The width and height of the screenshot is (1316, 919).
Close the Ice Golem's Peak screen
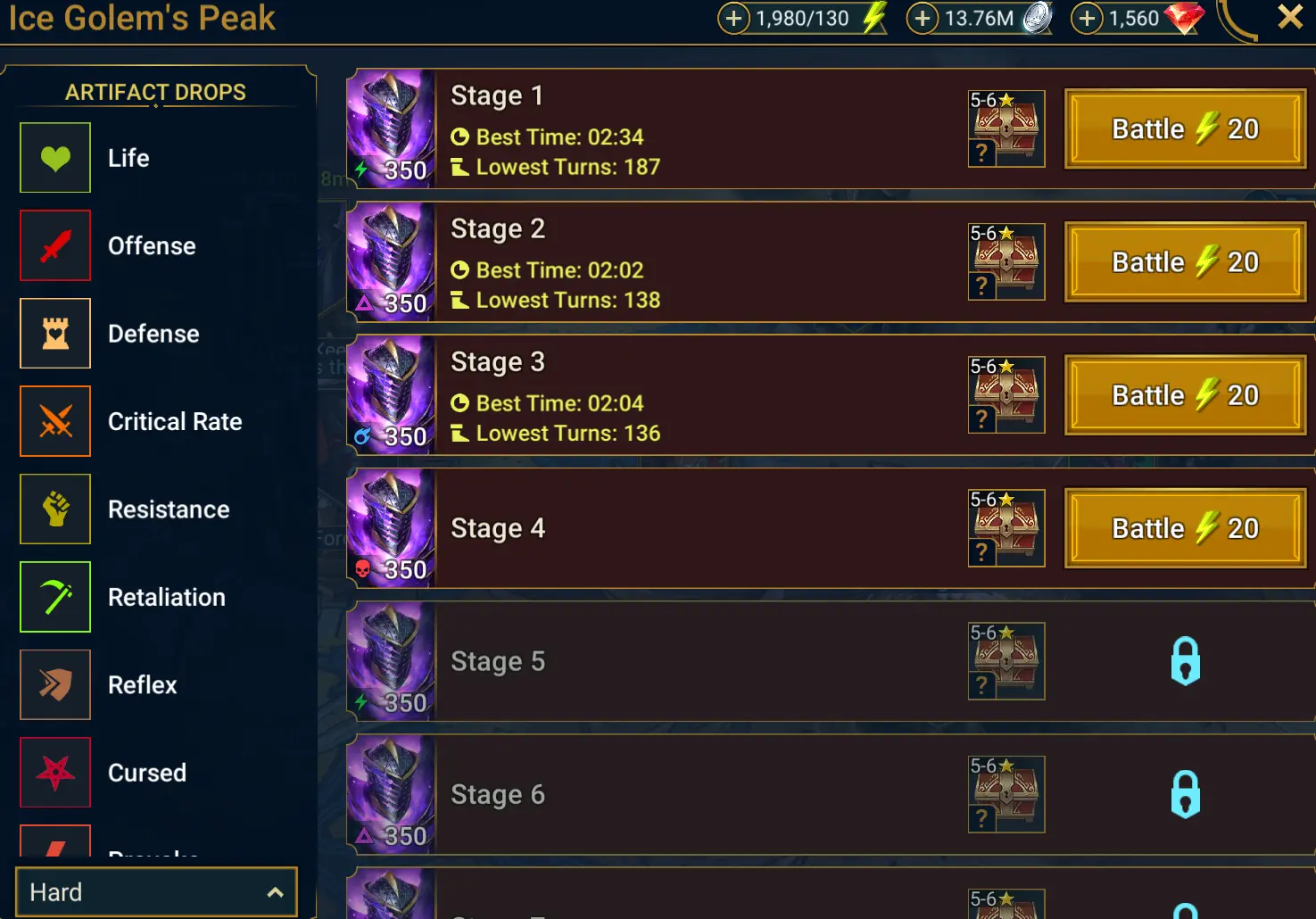pyautogui.click(x=1290, y=16)
